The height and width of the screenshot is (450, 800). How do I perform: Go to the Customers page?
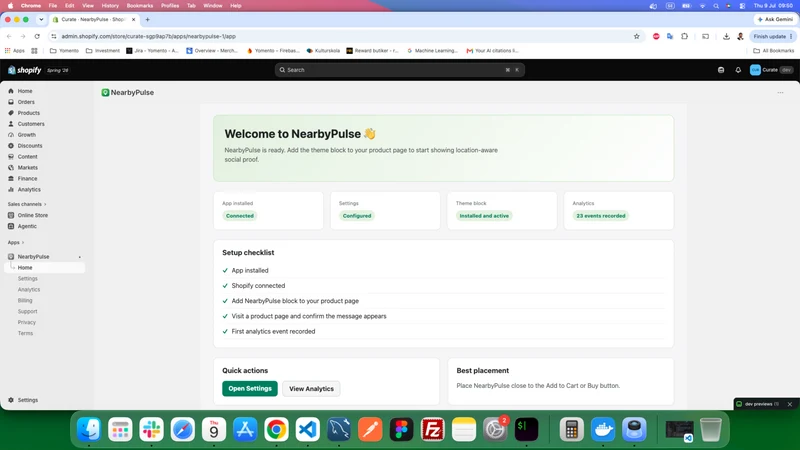click(x=31, y=124)
